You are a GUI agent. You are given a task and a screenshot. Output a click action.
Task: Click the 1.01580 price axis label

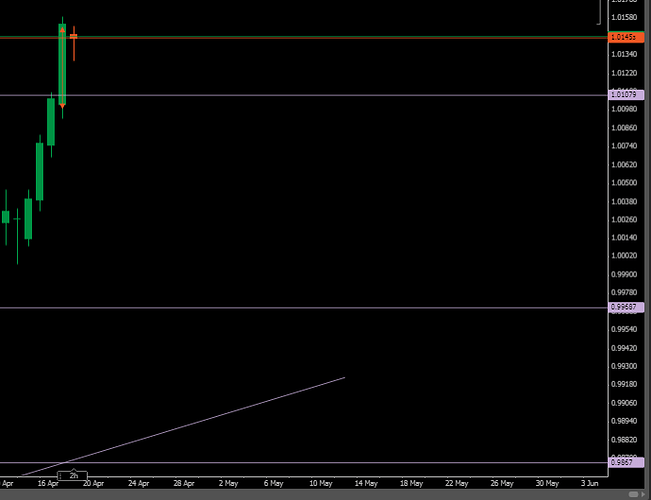624,17
